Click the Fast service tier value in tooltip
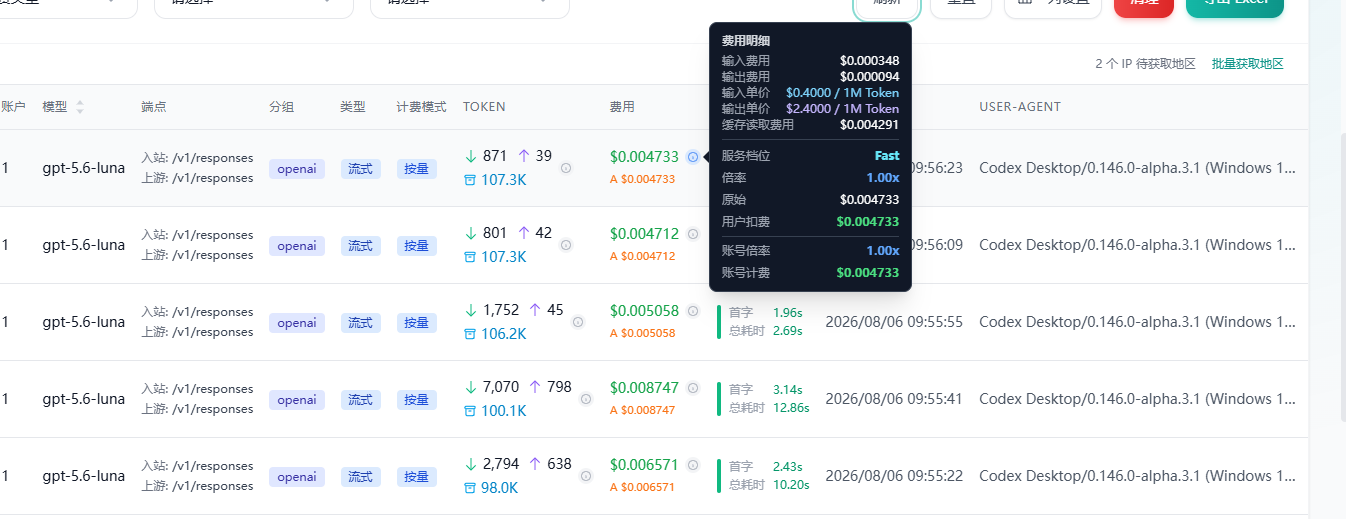This screenshot has height=519, width=1346. (x=886, y=156)
